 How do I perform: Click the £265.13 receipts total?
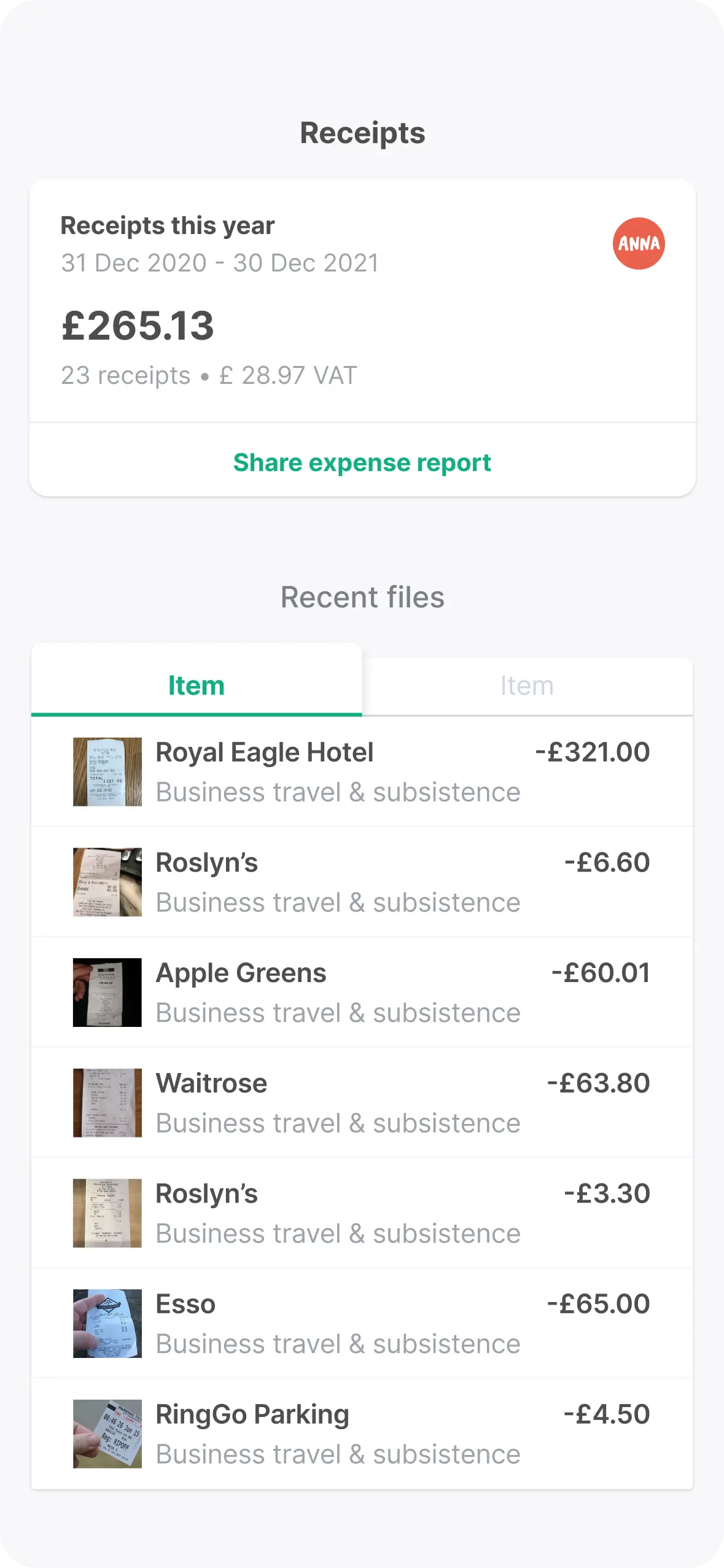tap(138, 326)
